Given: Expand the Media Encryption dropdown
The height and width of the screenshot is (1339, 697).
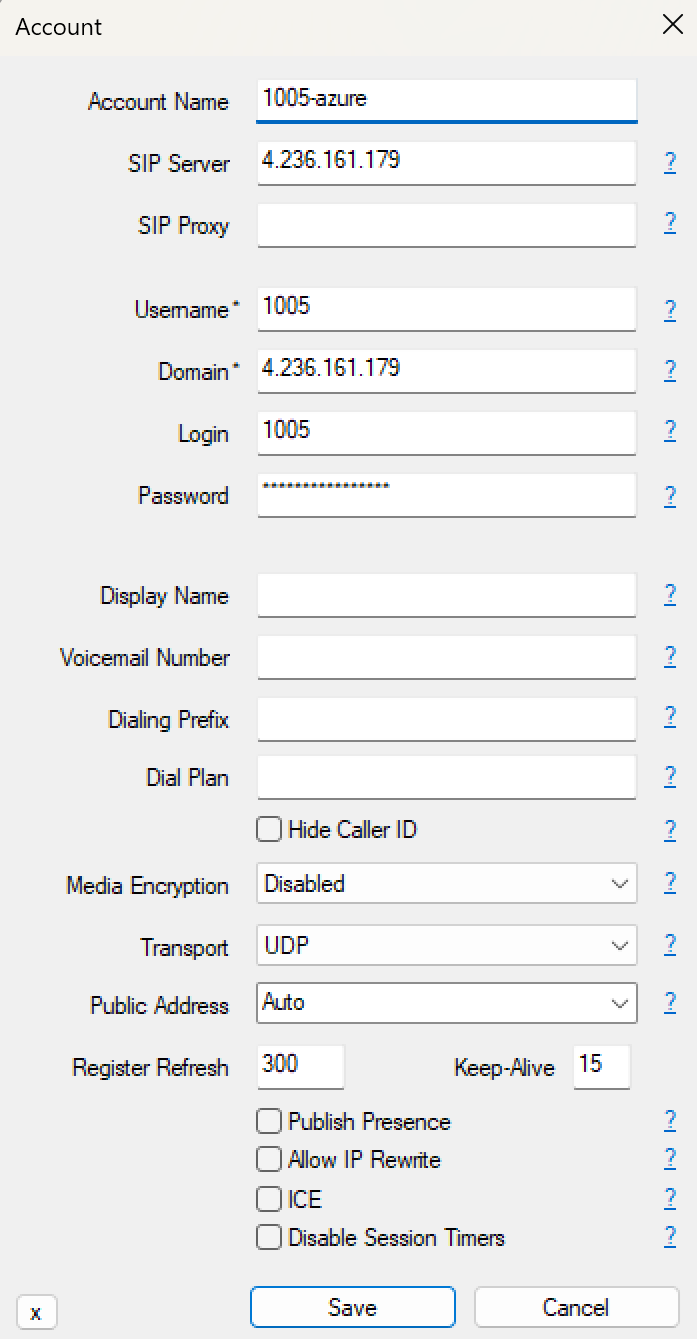Looking at the screenshot, I should tap(446, 884).
